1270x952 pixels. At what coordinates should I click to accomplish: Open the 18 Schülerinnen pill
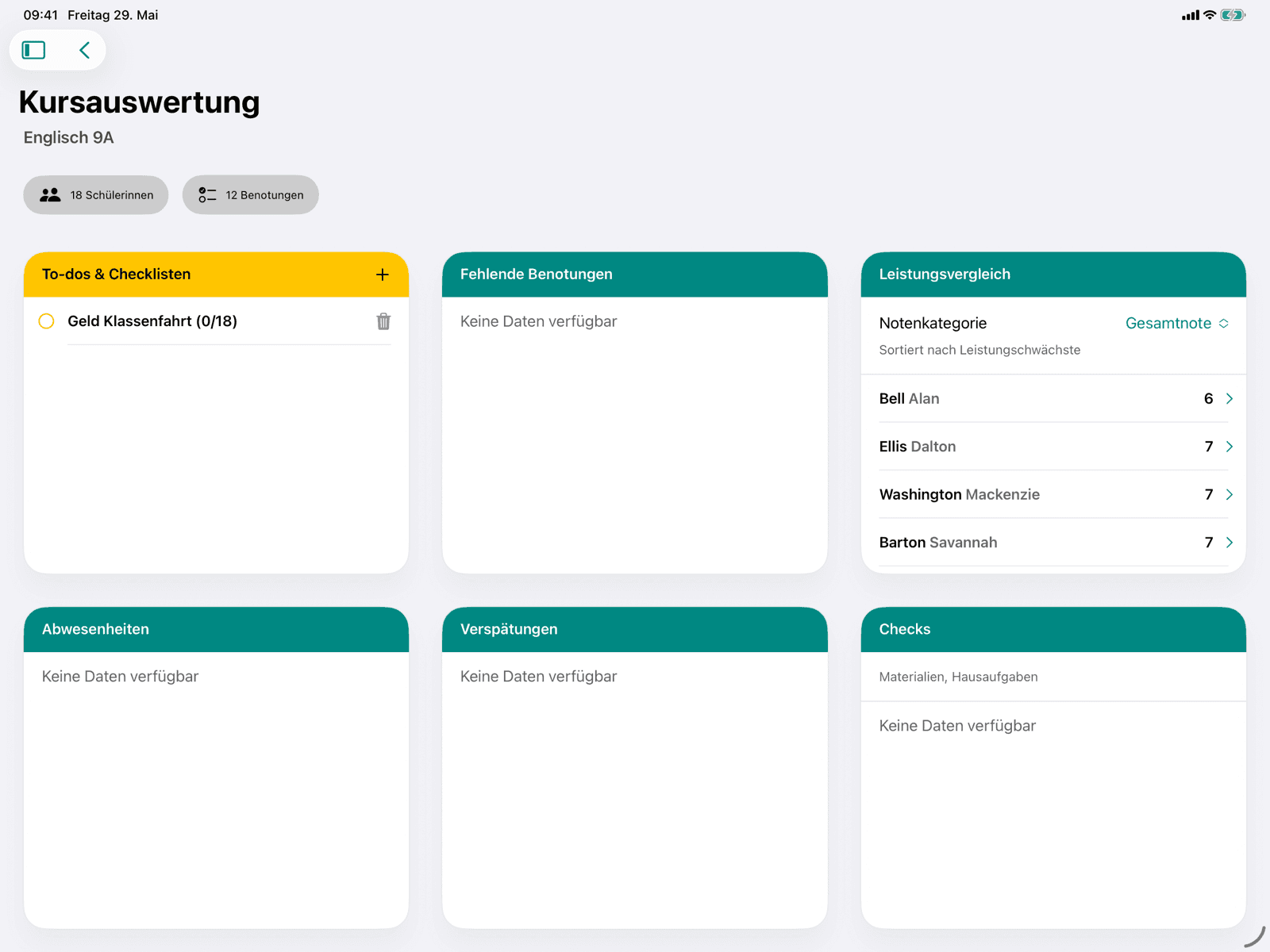coord(96,195)
